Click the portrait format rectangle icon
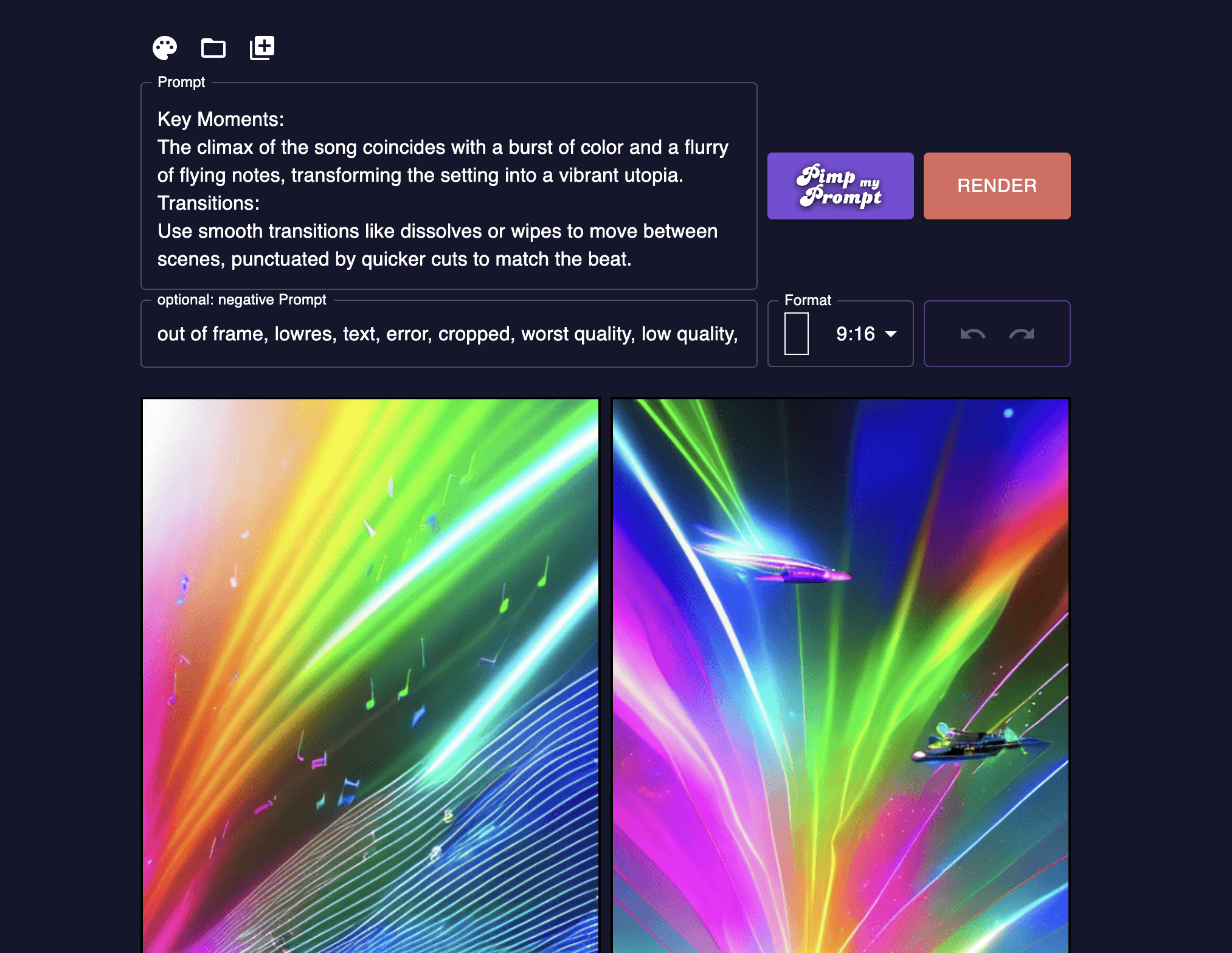The height and width of the screenshot is (953, 1232). [x=797, y=334]
